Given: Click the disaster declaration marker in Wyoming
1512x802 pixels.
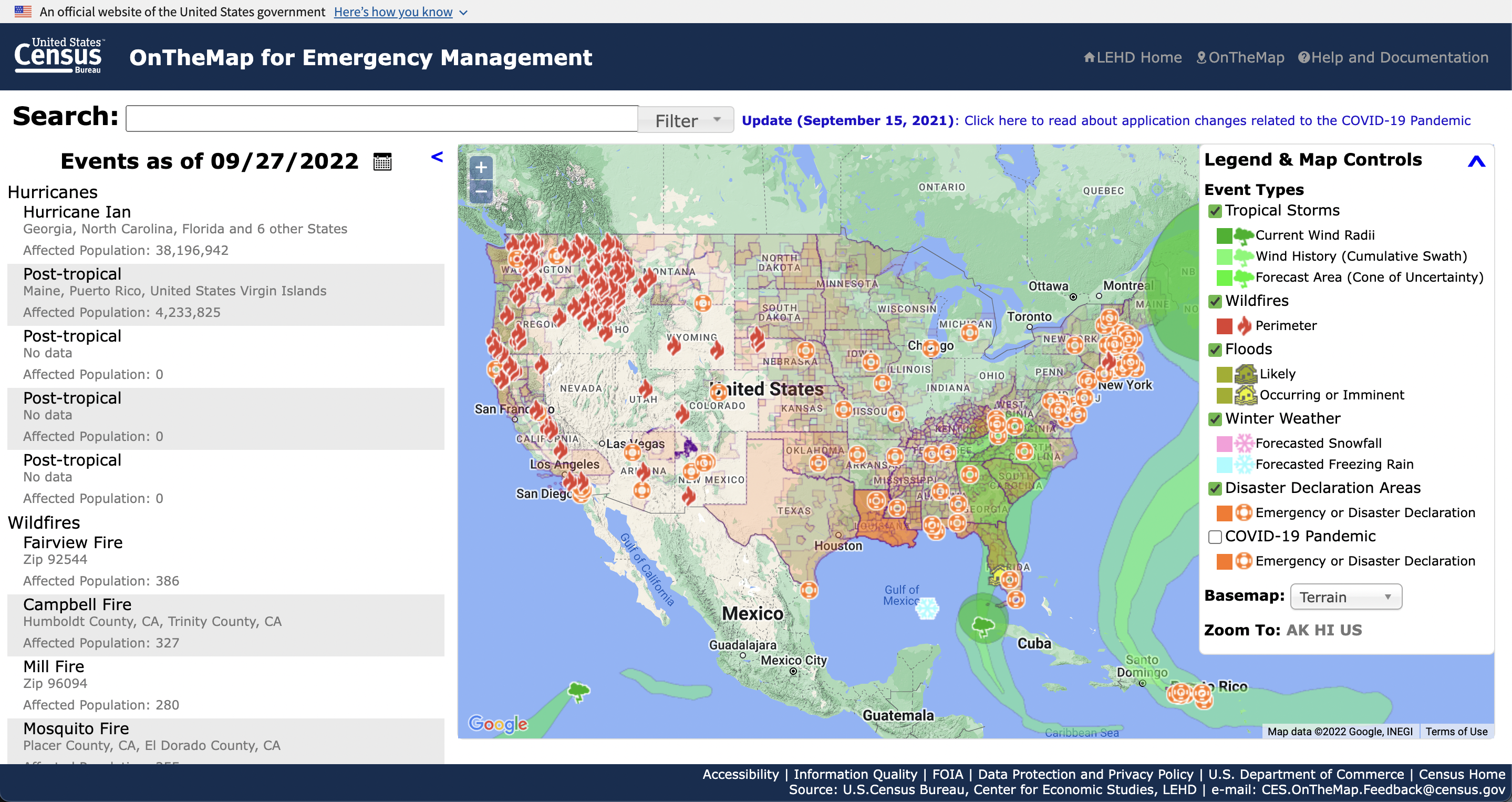Looking at the screenshot, I should tap(702, 303).
